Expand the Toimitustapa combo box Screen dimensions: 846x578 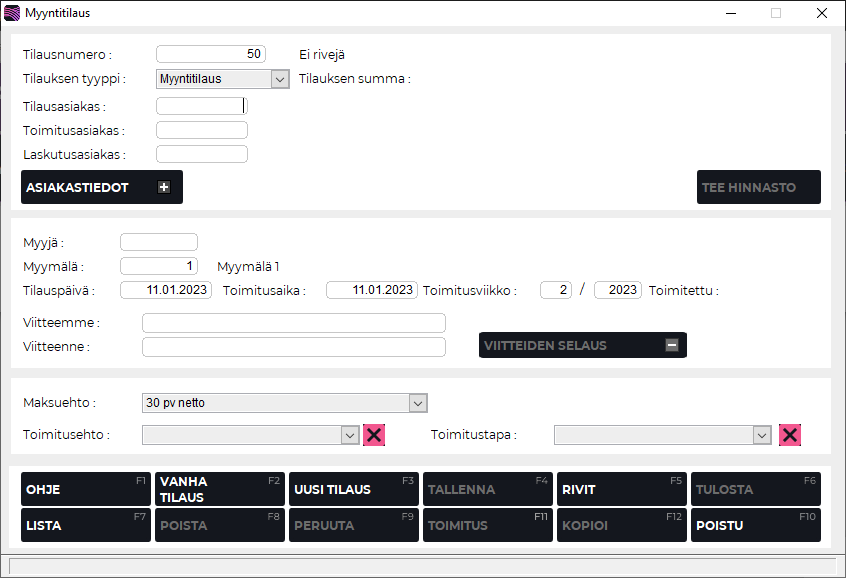[762, 435]
